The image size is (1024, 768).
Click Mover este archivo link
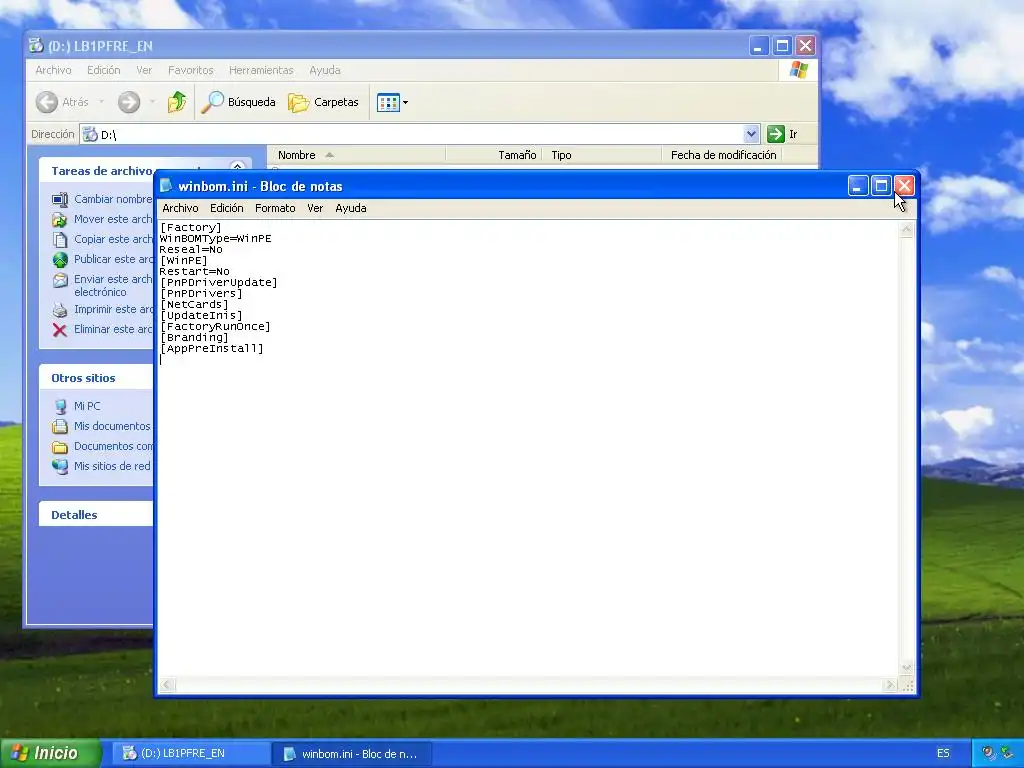pyautogui.click(x=113, y=219)
